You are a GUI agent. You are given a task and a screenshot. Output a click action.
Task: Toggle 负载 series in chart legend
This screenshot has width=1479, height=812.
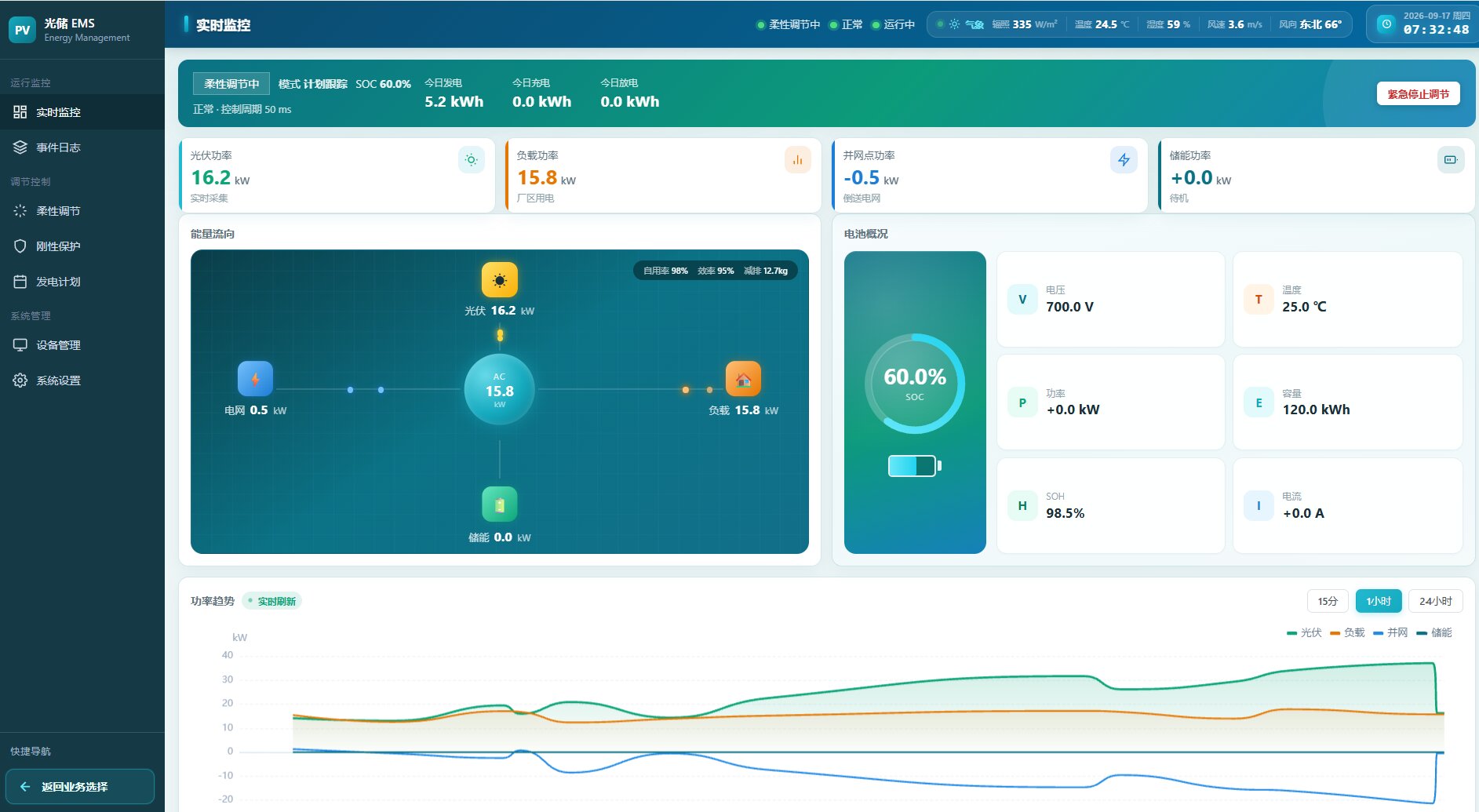1347,632
